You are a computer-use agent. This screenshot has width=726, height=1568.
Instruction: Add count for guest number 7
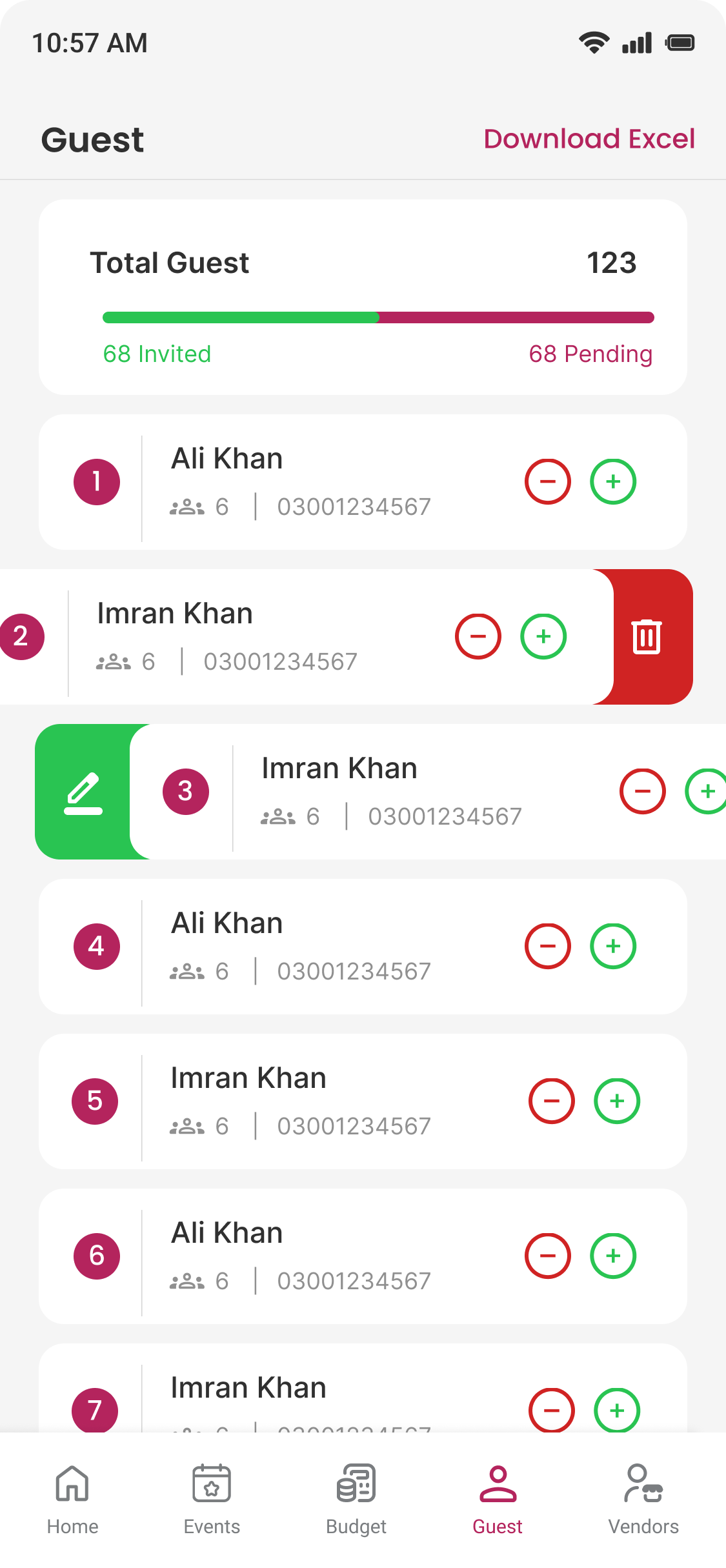pos(617,1411)
